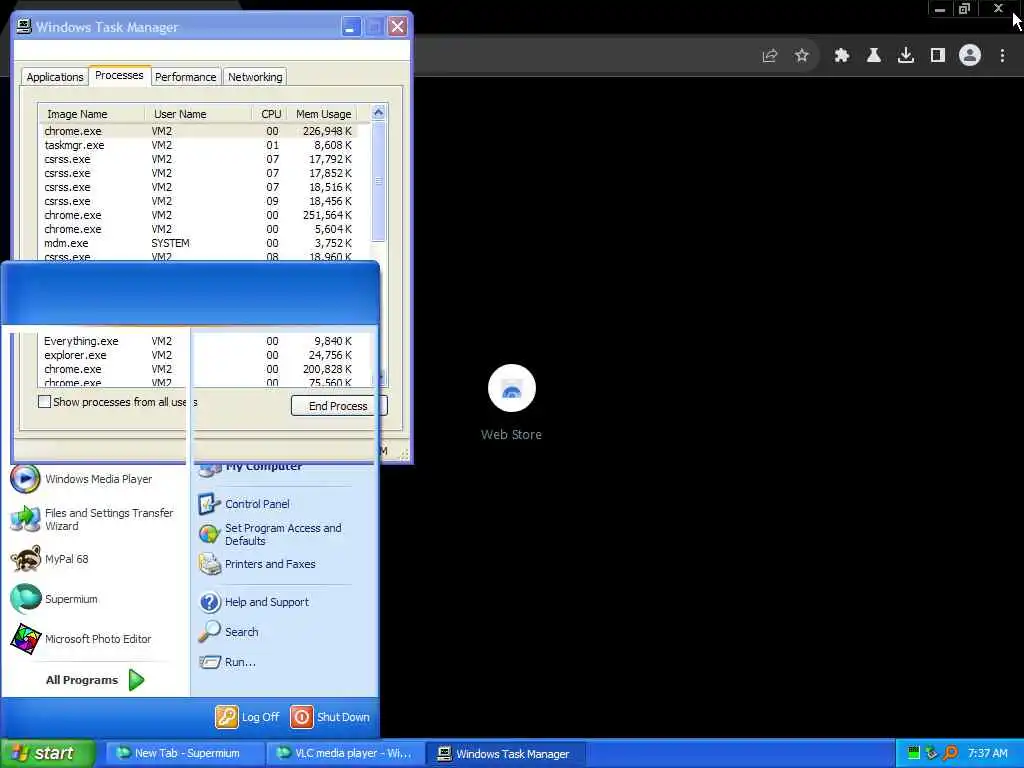Select explorer.exe process row
1024x768 pixels.
point(199,355)
